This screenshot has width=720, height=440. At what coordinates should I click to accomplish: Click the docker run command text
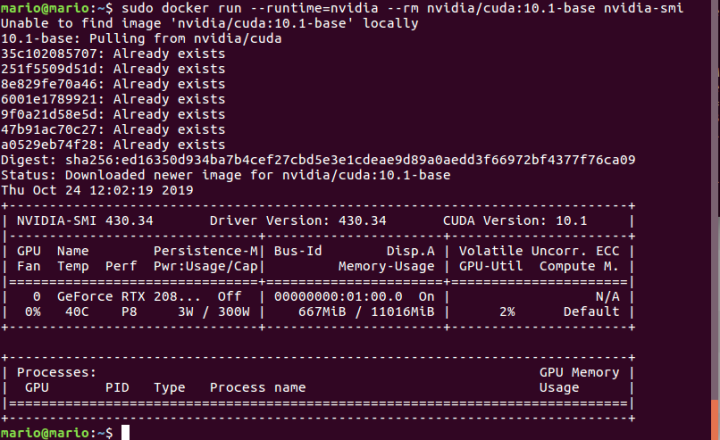click(402, 8)
